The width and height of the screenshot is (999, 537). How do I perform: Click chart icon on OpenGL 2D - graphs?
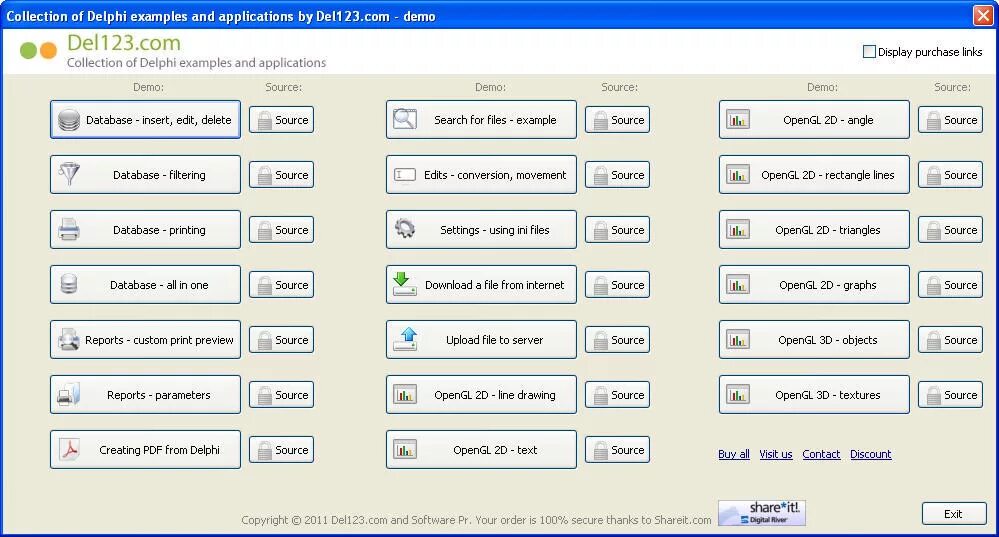738,284
